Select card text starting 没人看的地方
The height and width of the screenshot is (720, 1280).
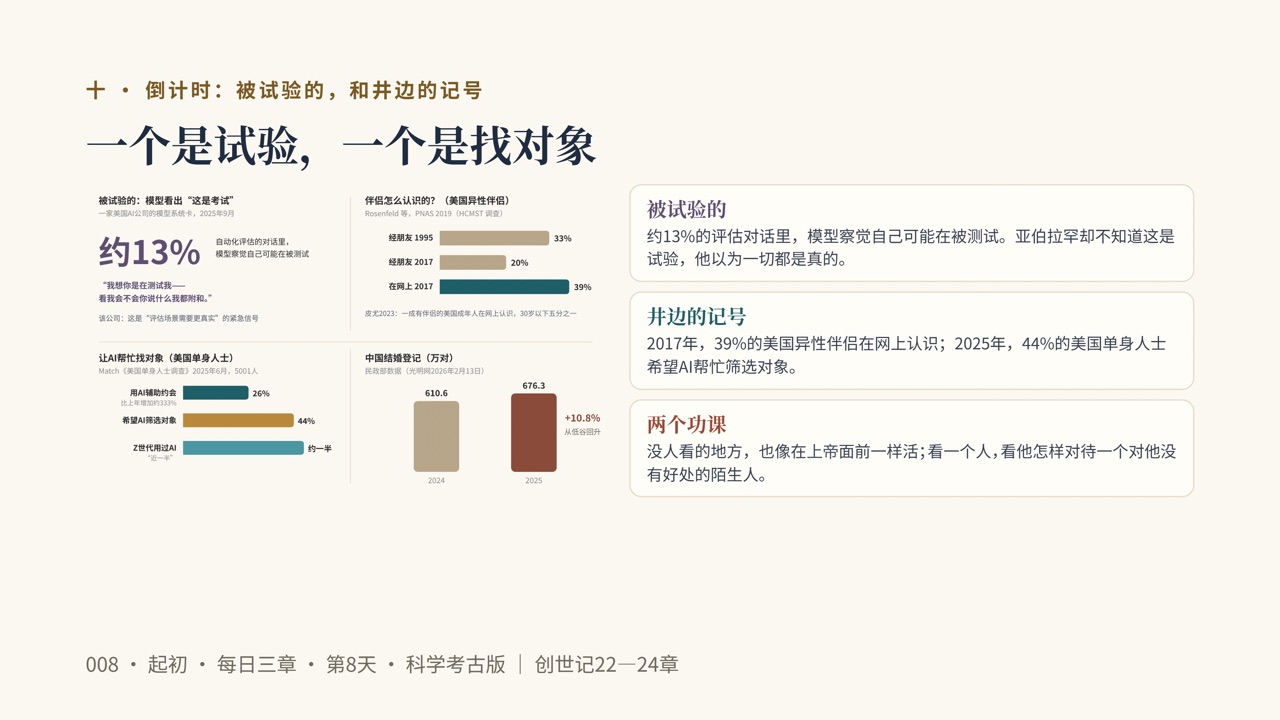click(912, 463)
